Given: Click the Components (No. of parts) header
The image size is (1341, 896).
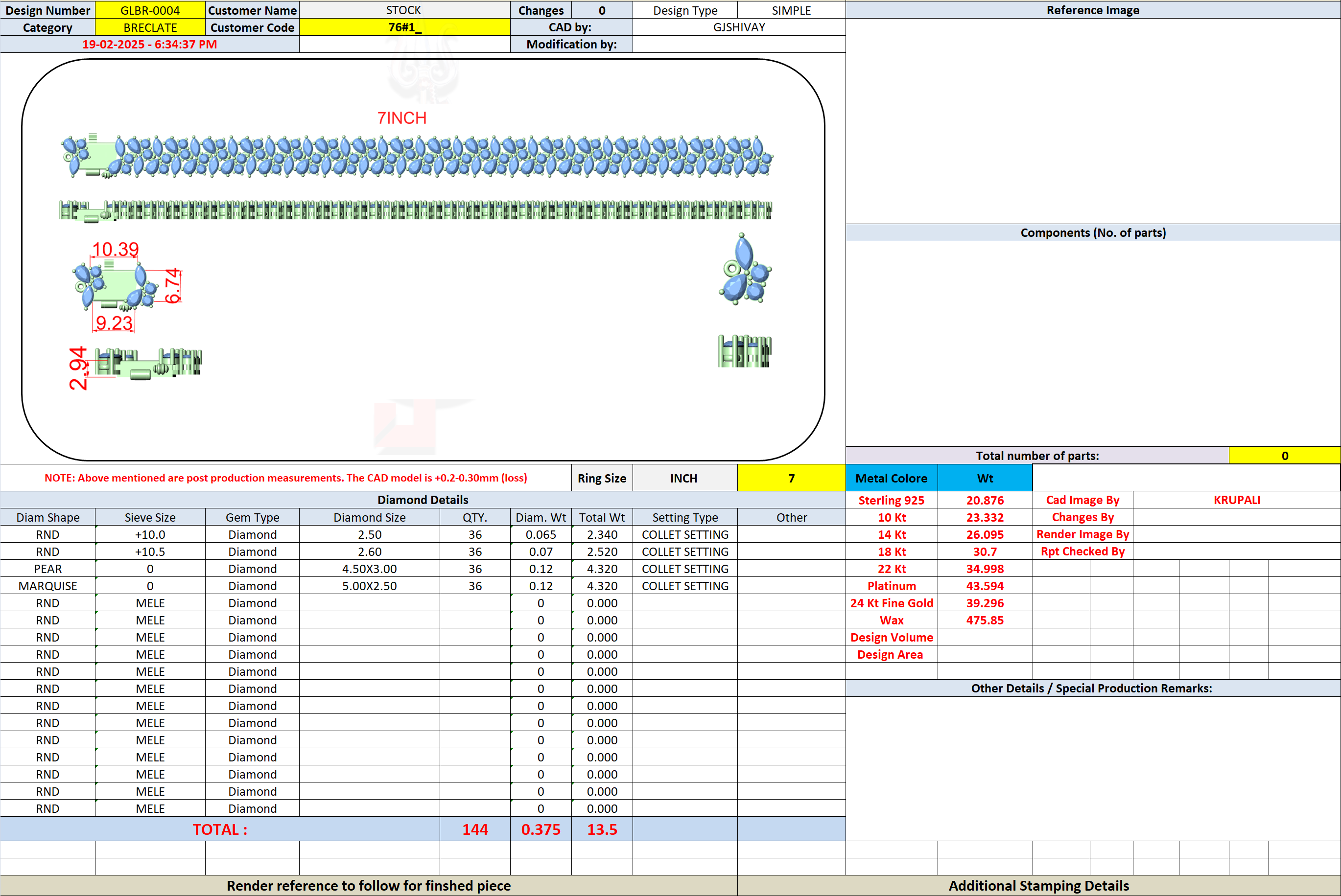Looking at the screenshot, I should click(x=1093, y=232).
